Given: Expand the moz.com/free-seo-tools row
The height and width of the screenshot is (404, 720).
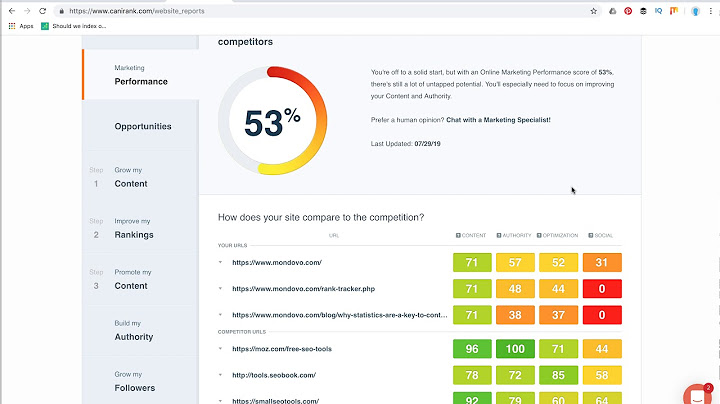Looking at the screenshot, I should coord(220,349).
